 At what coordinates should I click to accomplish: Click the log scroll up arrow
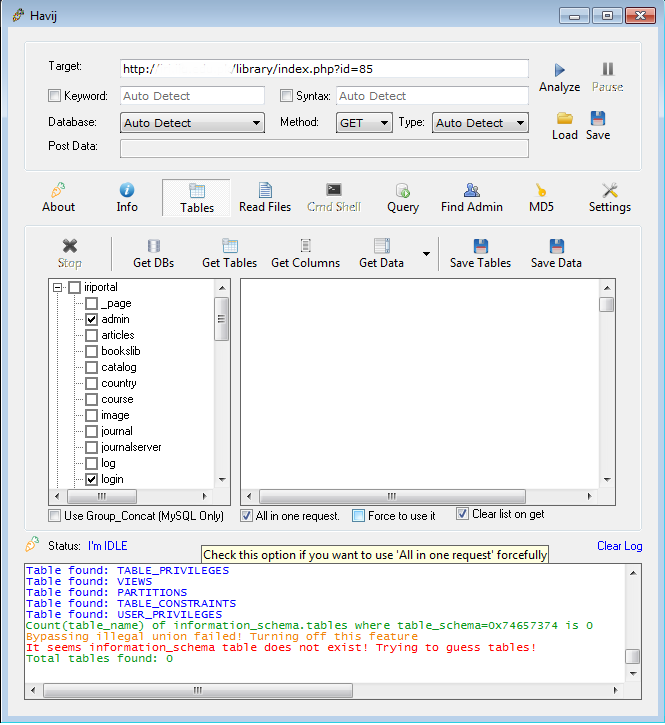[x=633, y=573]
